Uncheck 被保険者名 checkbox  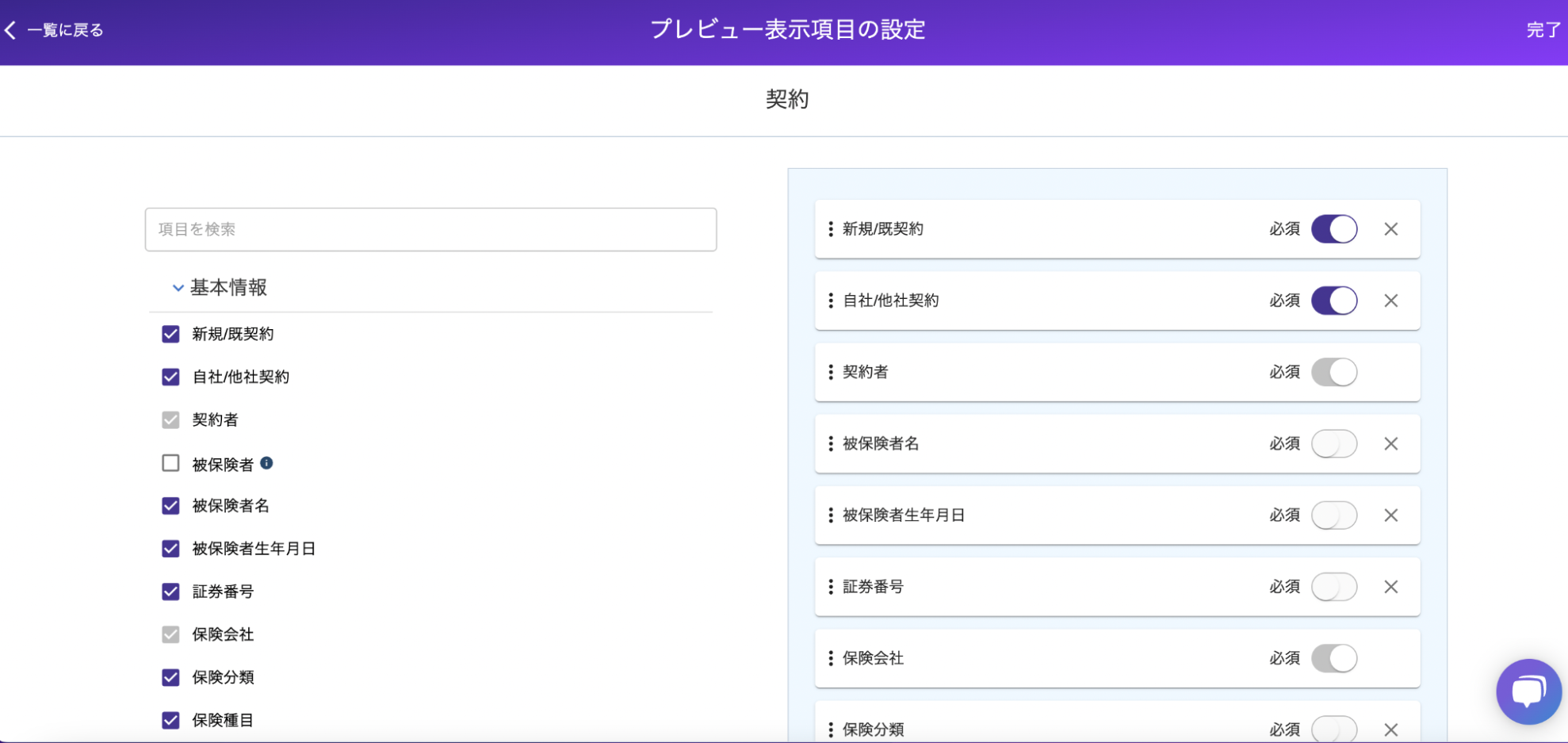pos(170,506)
